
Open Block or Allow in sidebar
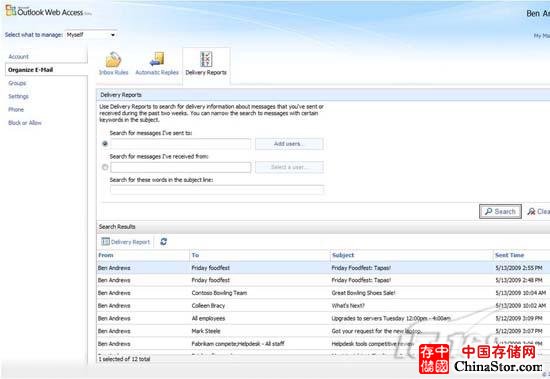(25, 122)
